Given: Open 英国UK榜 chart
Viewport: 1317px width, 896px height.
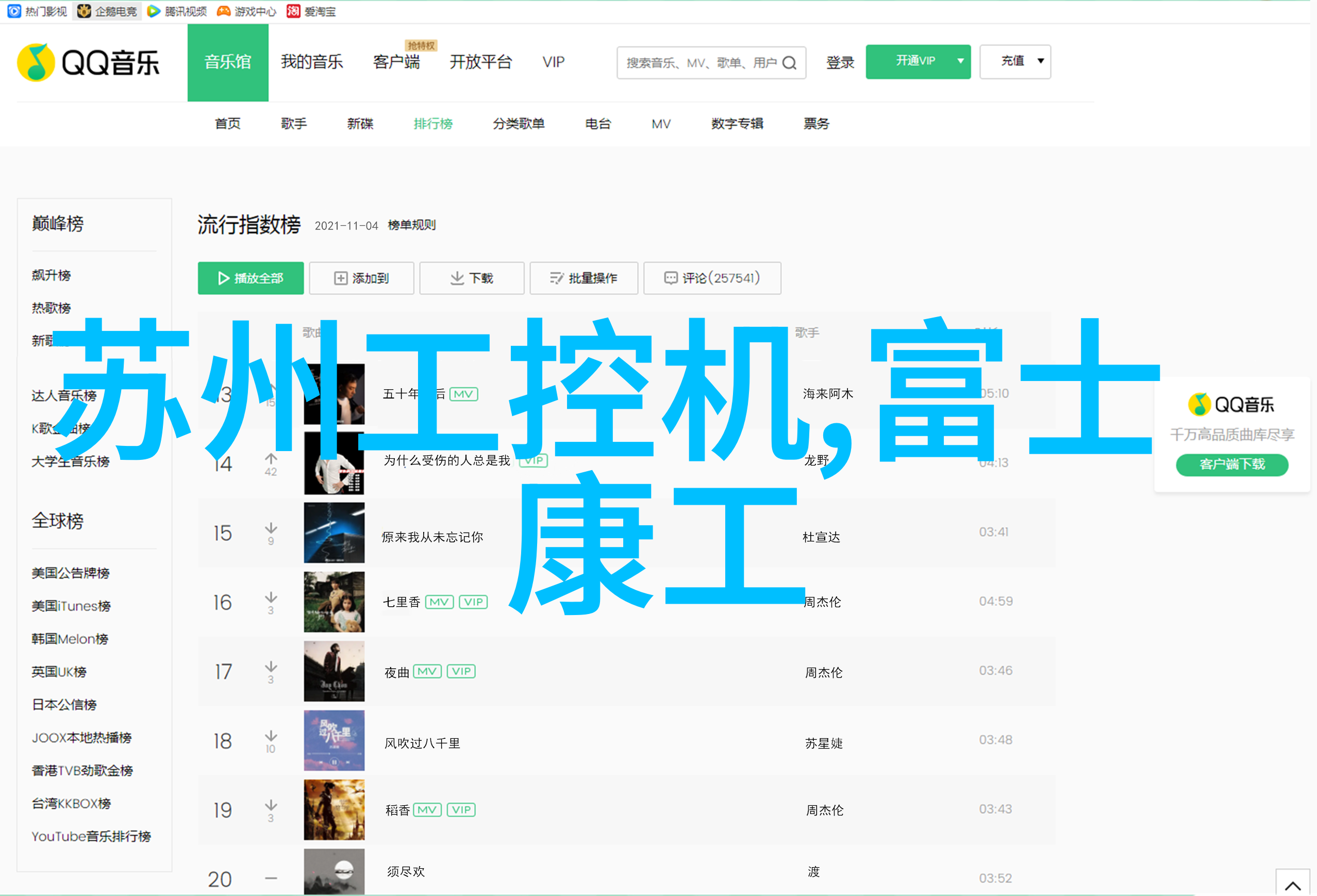Looking at the screenshot, I should pyautogui.click(x=59, y=672).
